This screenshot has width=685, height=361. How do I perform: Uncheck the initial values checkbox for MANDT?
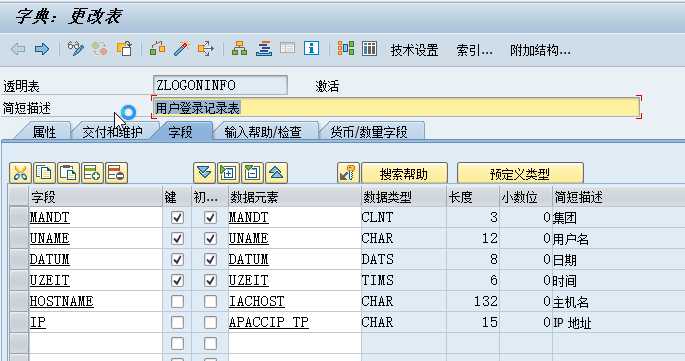click(x=210, y=217)
